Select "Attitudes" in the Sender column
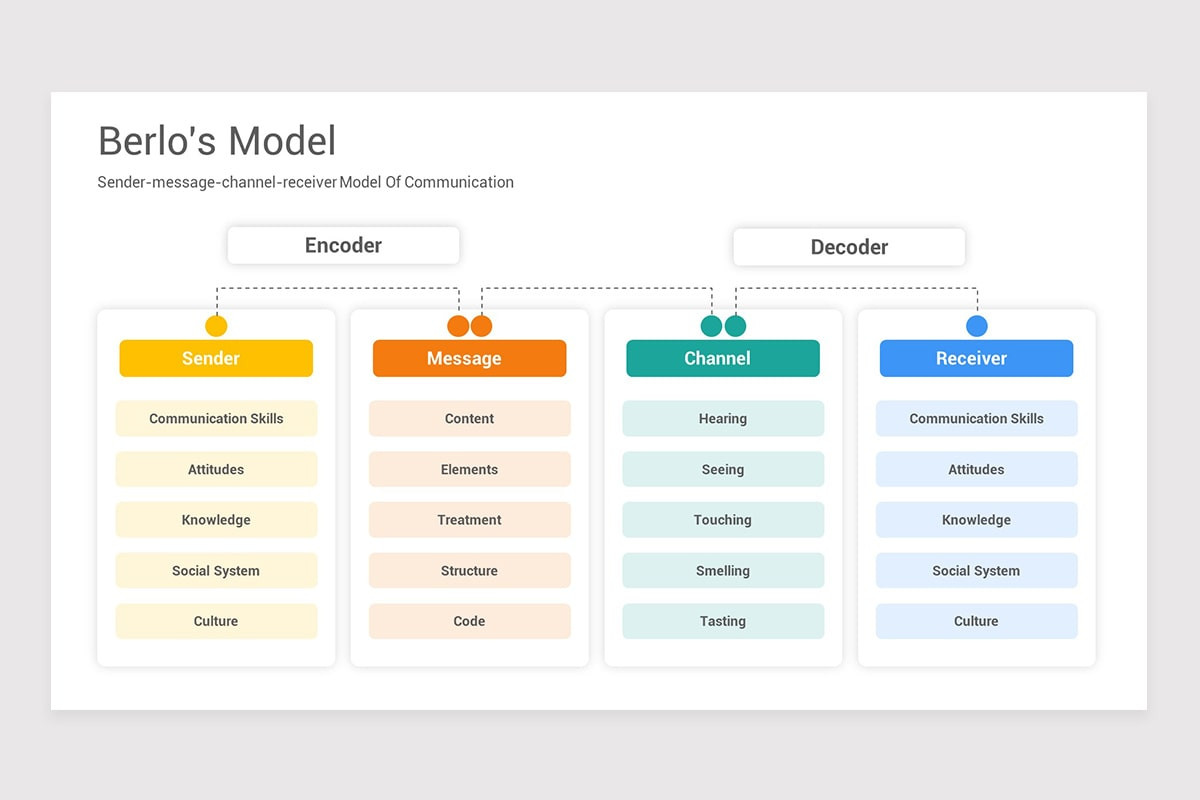The width and height of the screenshot is (1200, 800). click(216, 469)
